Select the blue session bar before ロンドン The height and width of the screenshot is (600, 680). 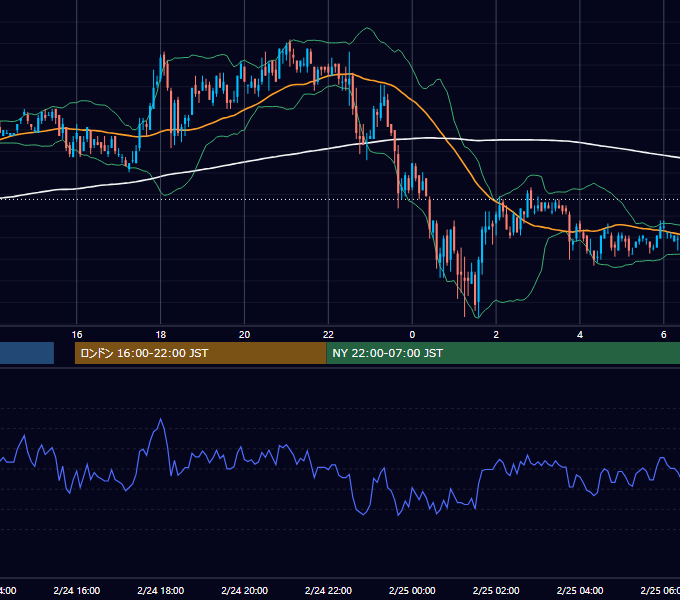click(x=27, y=353)
